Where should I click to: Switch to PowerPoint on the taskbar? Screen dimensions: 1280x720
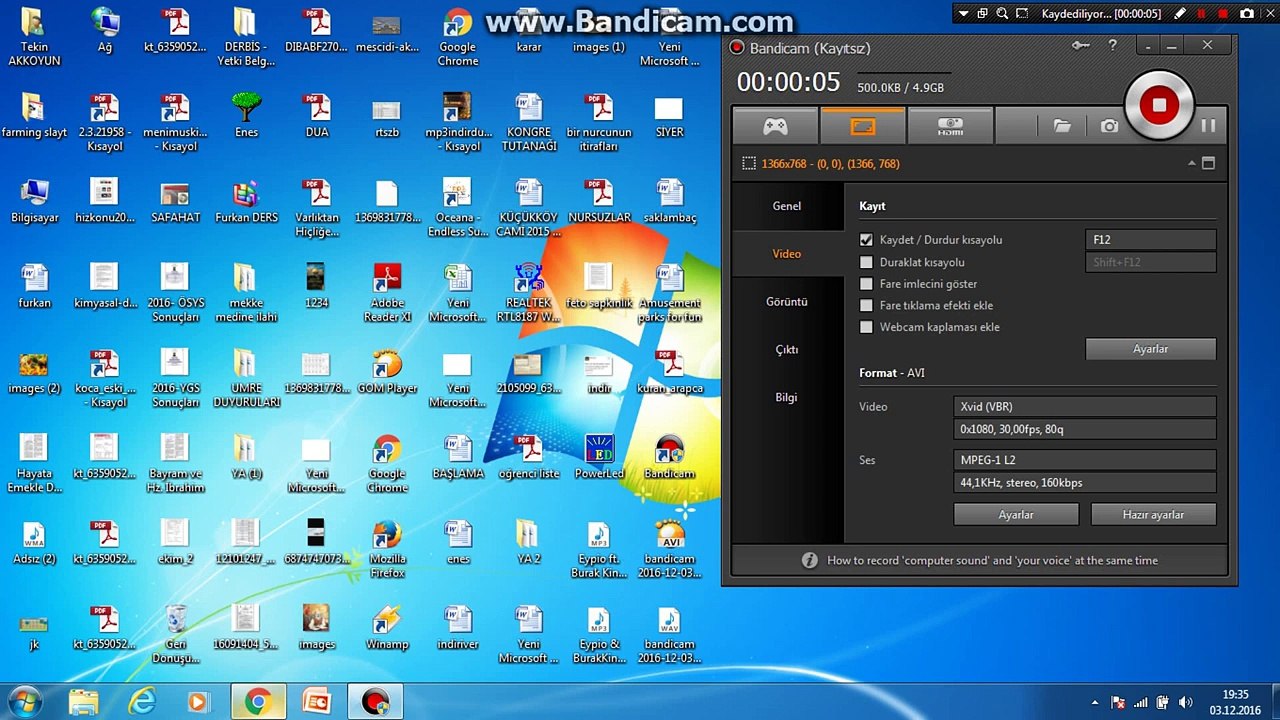pos(316,702)
